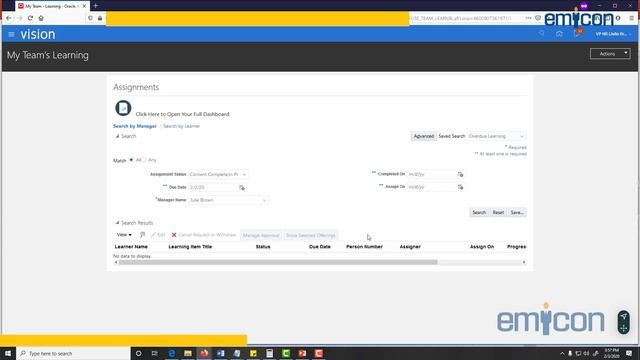Viewport: 640px width, 360px height.
Task: Collapse the Search Results section
Action: tap(117, 223)
